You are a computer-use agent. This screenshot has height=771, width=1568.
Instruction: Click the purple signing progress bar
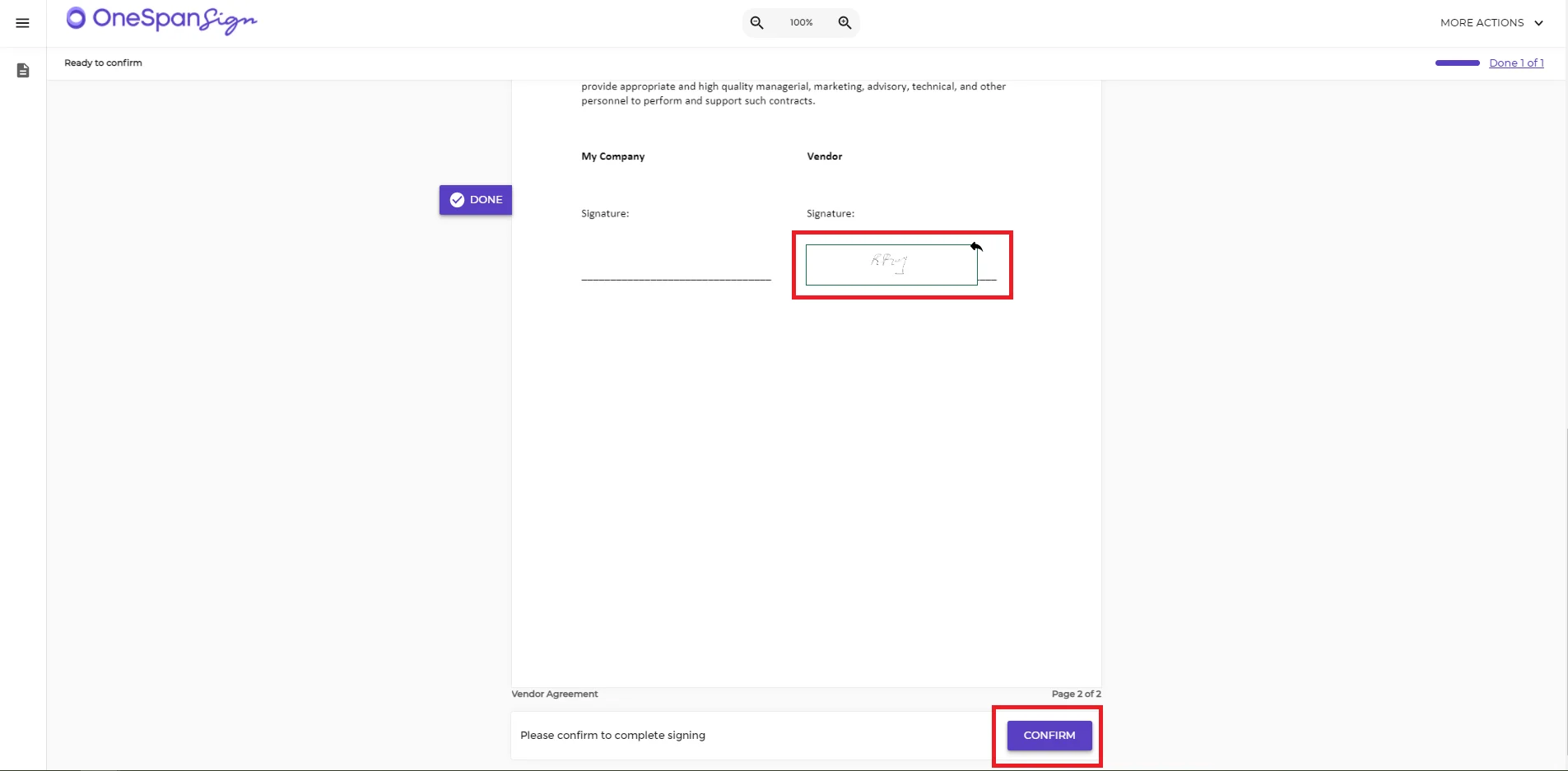coord(1458,63)
